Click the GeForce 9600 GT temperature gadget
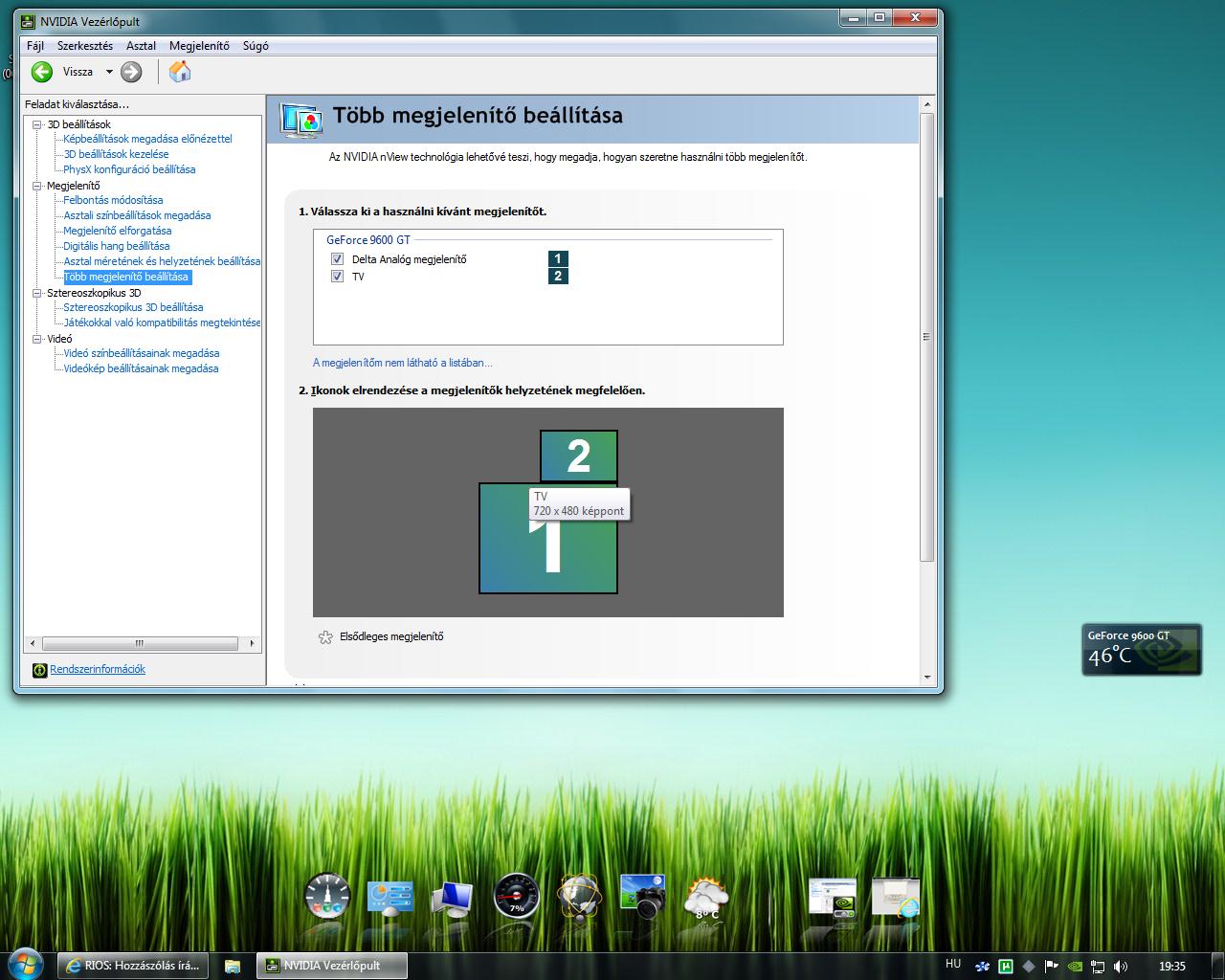The image size is (1225, 980). tap(1141, 649)
